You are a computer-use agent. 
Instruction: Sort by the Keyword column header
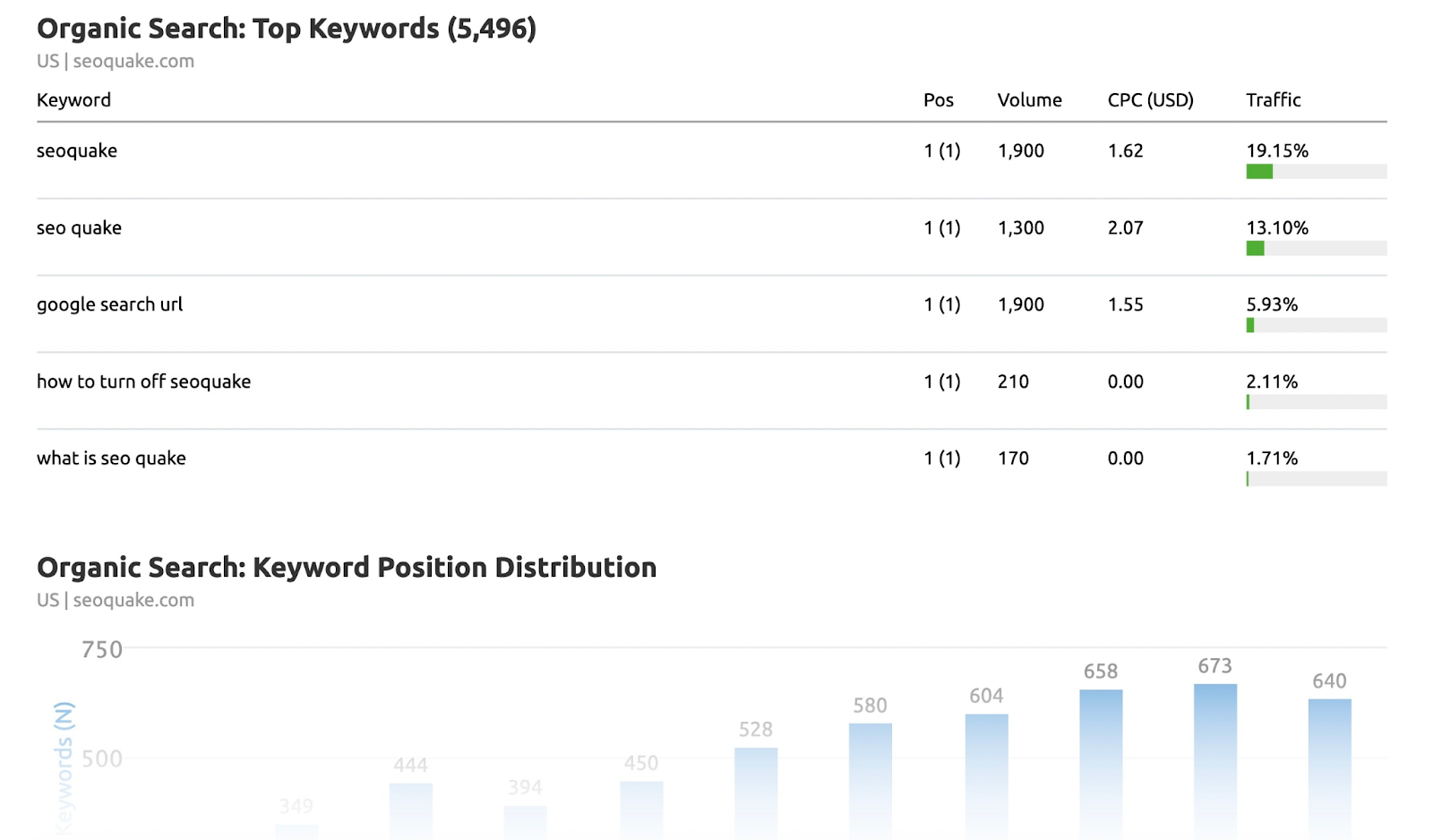[x=73, y=99]
